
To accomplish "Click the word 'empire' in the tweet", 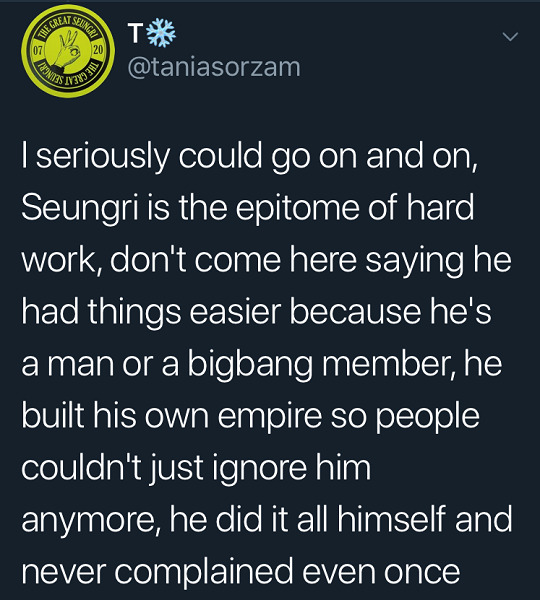I will pyautogui.click(x=270, y=415).
